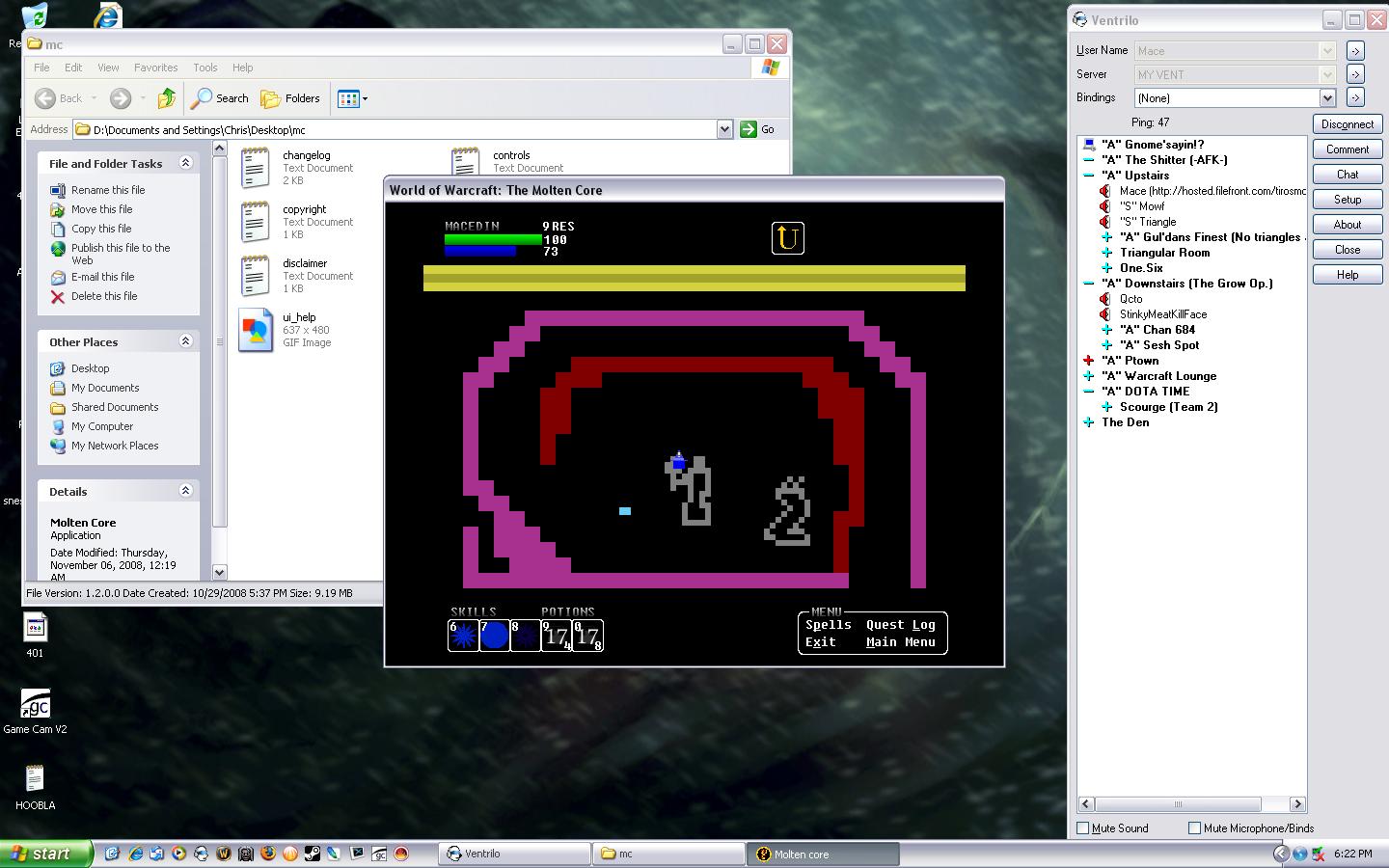Screen dimensions: 1389x868
Task: Select skill slot 6 starburst icon
Action: [x=463, y=636]
